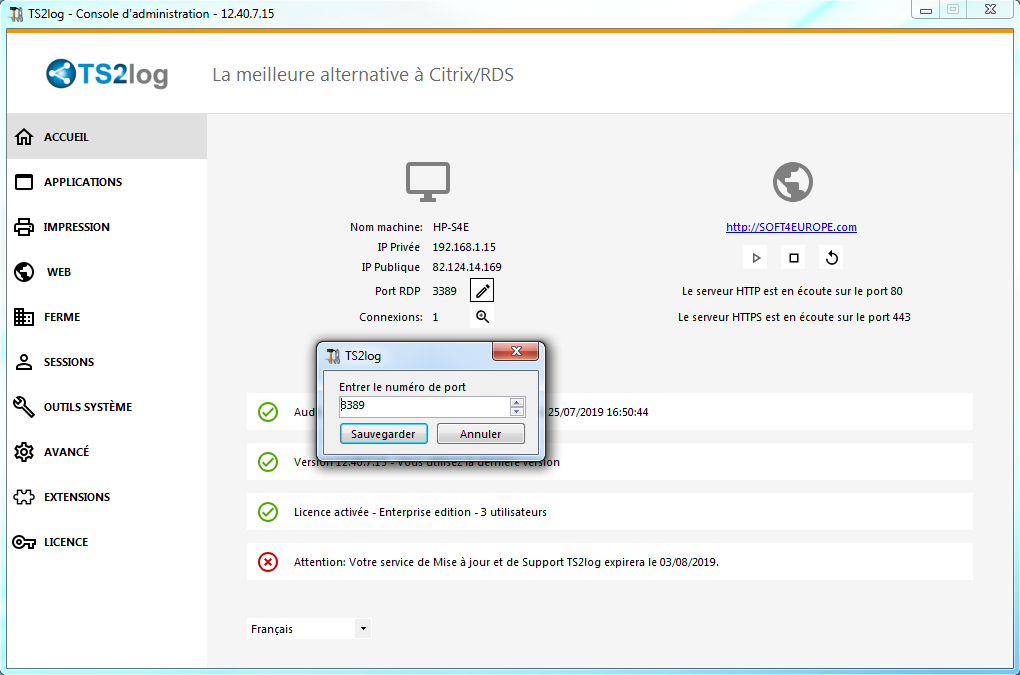Open the SOFT4EUROPE.com link

tap(791, 227)
